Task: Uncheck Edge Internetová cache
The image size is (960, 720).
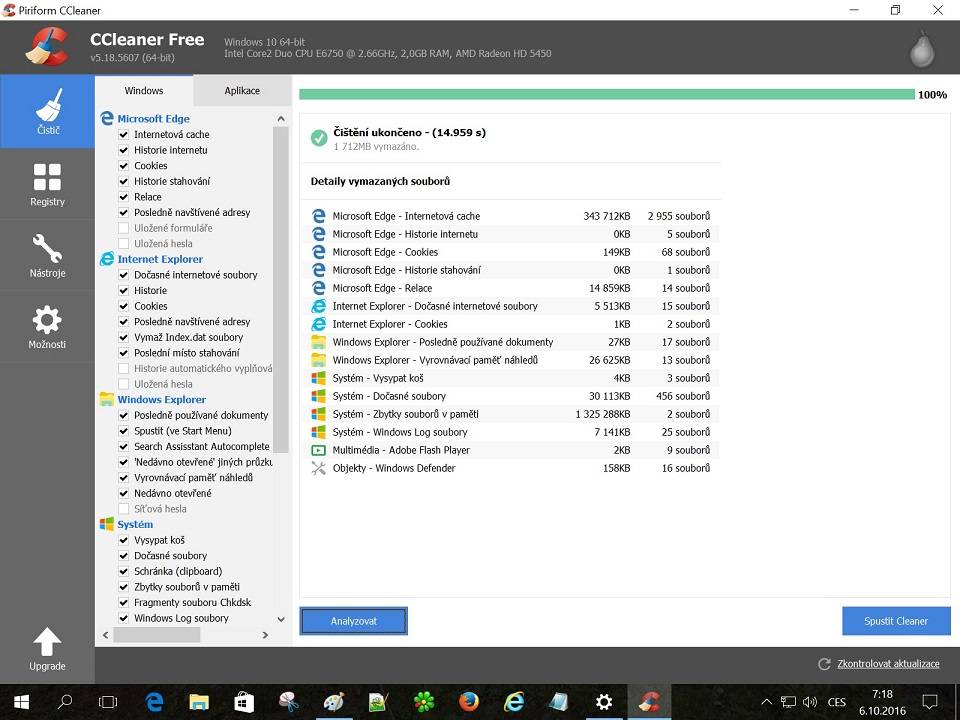Action: [x=124, y=134]
